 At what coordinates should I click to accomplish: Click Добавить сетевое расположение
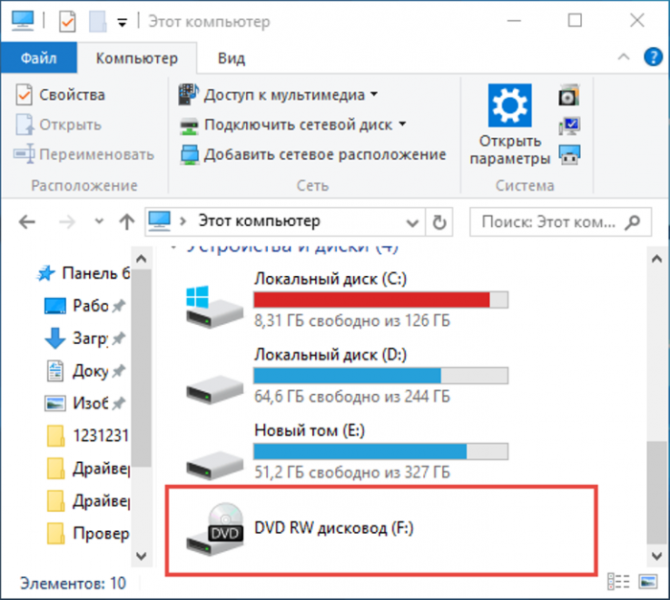(x=313, y=155)
